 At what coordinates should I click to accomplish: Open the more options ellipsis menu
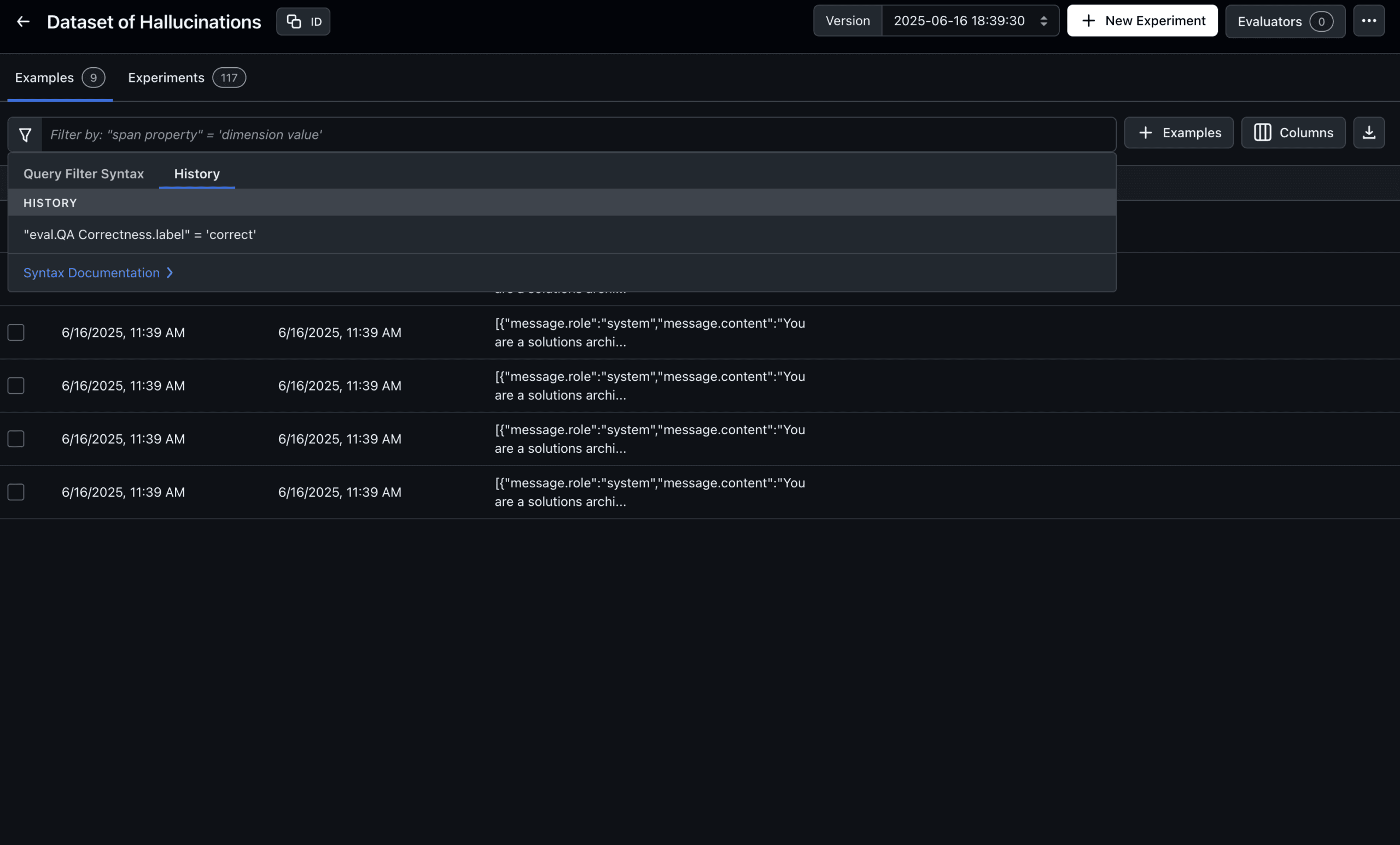point(1369,21)
